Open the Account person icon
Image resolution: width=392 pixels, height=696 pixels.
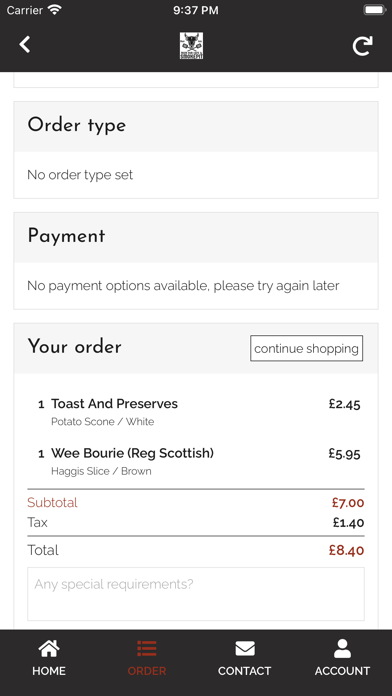(x=342, y=649)
